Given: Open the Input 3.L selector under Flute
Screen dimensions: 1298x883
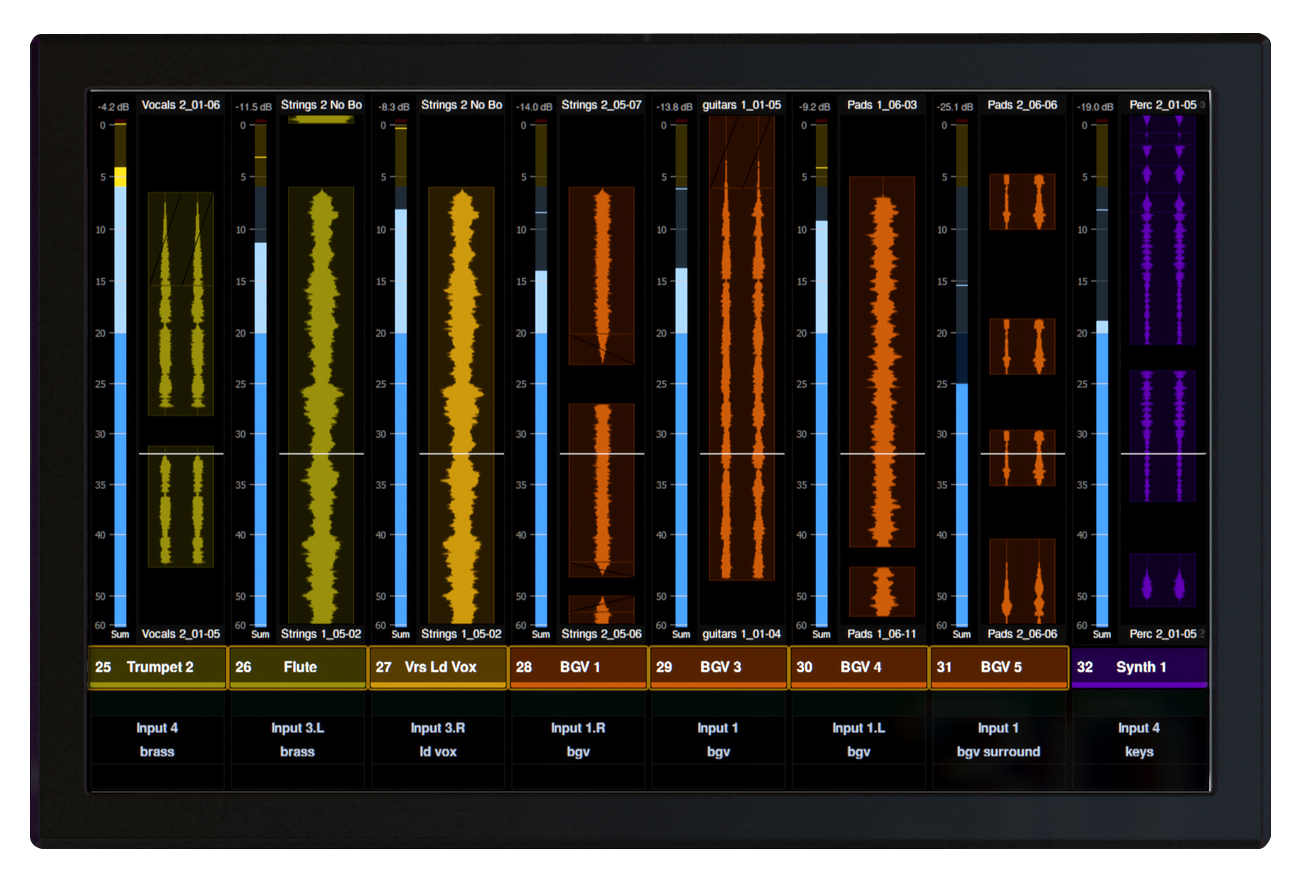Looking at the screenshot, I should 298,728.
